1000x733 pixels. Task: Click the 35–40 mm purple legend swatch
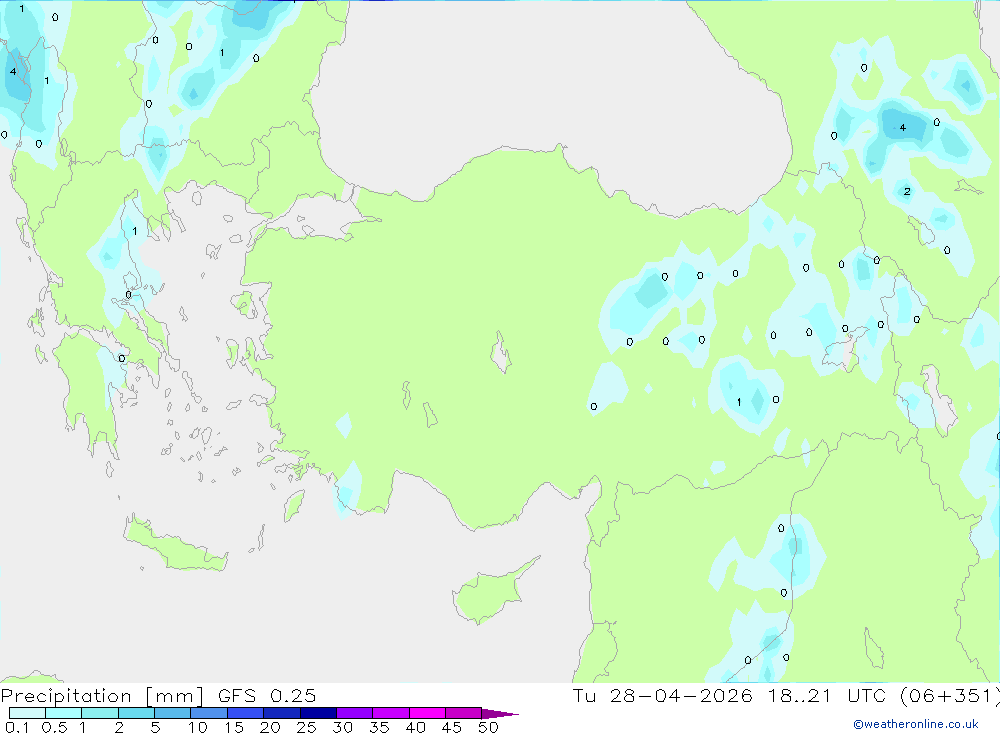(391, 713)
